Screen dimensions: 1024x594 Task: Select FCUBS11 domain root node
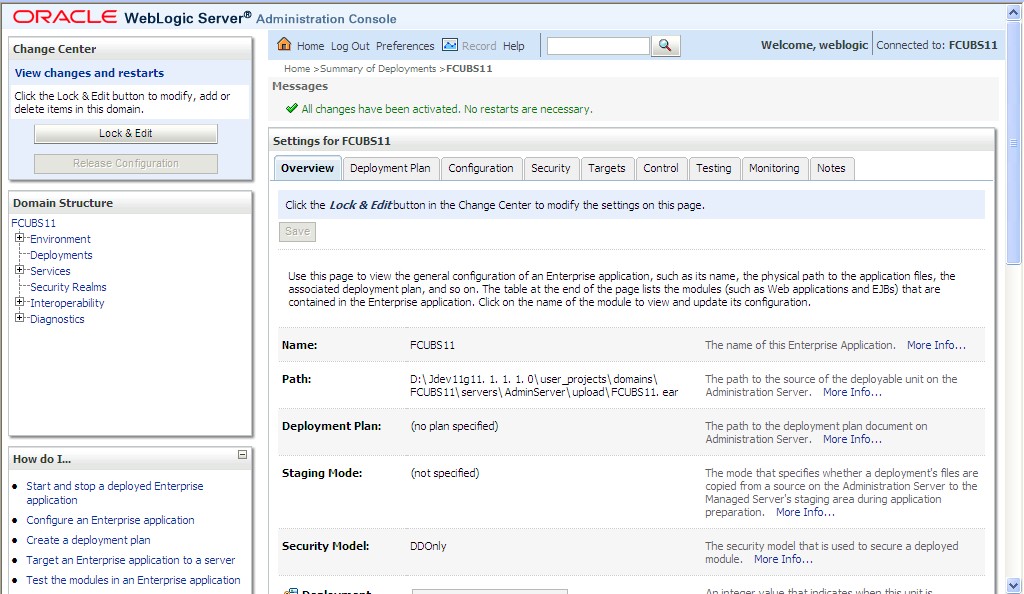click(x=33, y=223)
